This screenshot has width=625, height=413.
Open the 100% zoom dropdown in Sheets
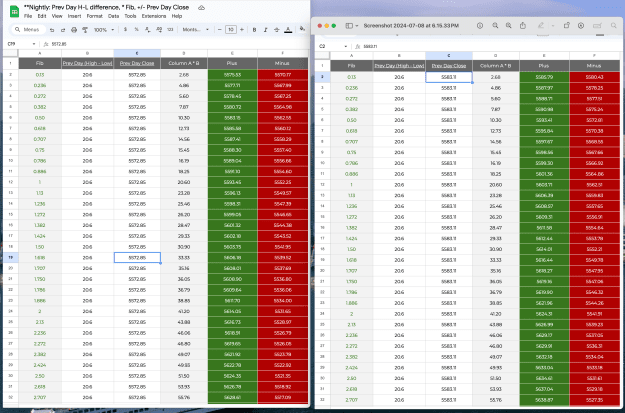(104, 30)
